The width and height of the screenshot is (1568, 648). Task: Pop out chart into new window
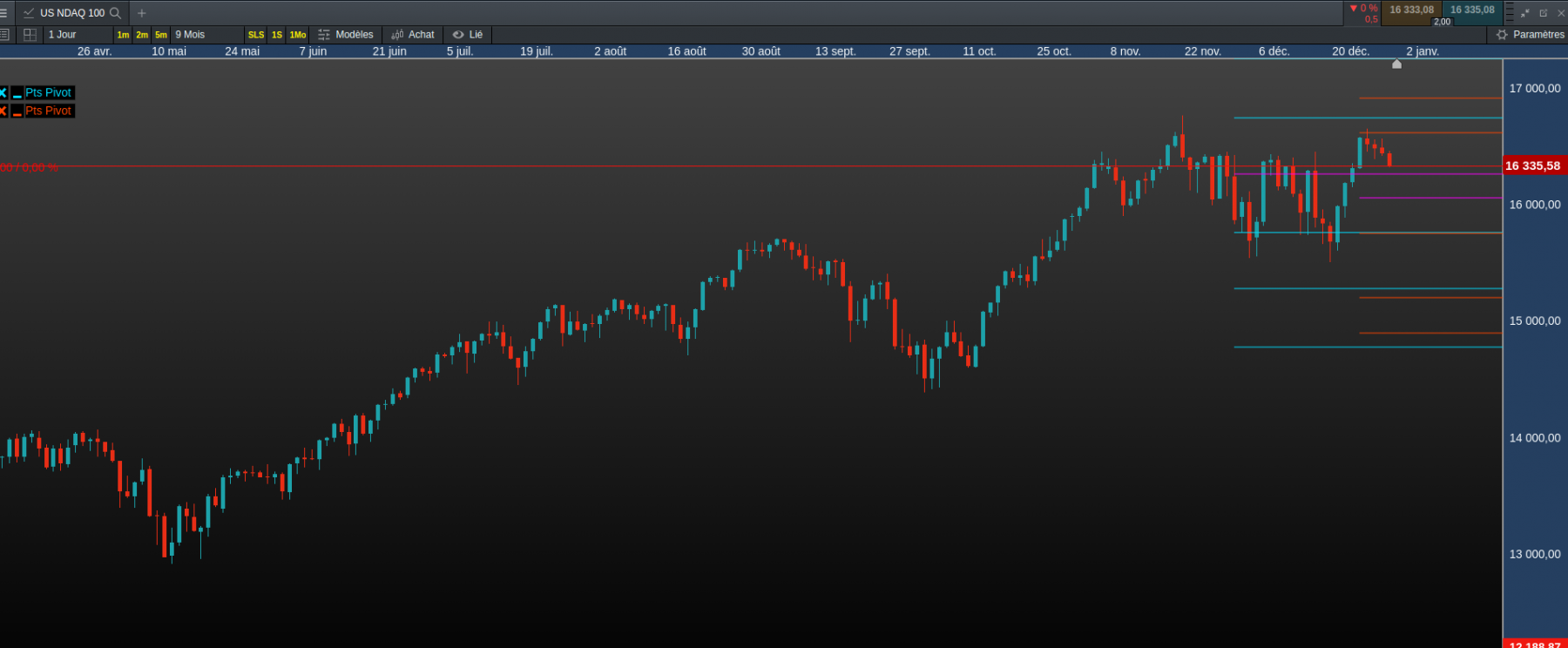(x=1543, y=13)
